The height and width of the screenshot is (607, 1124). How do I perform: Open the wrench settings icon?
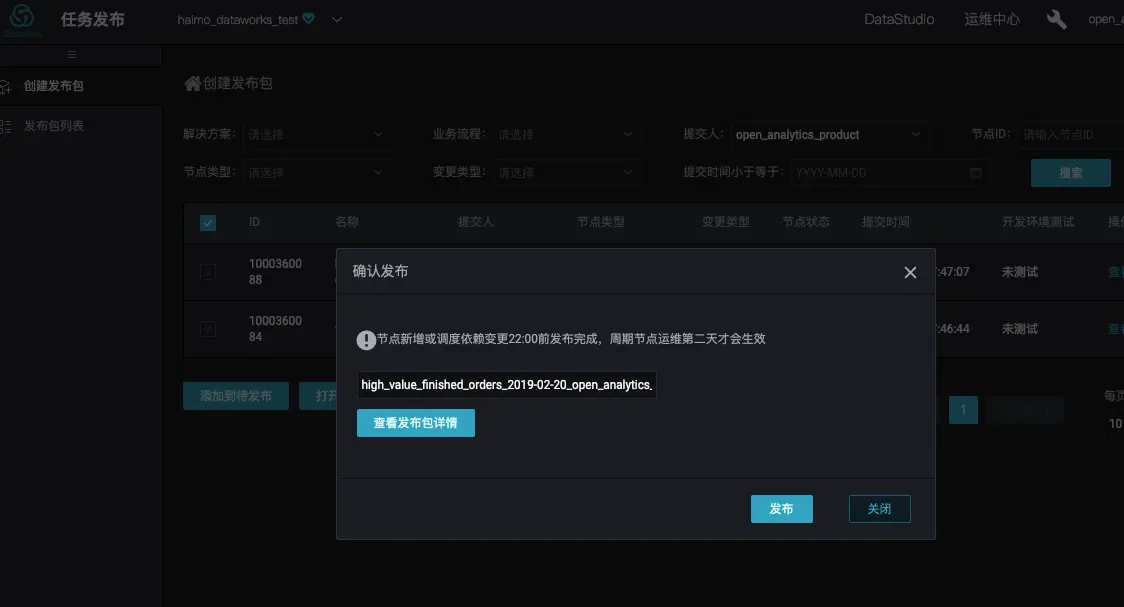[1057, 19]
